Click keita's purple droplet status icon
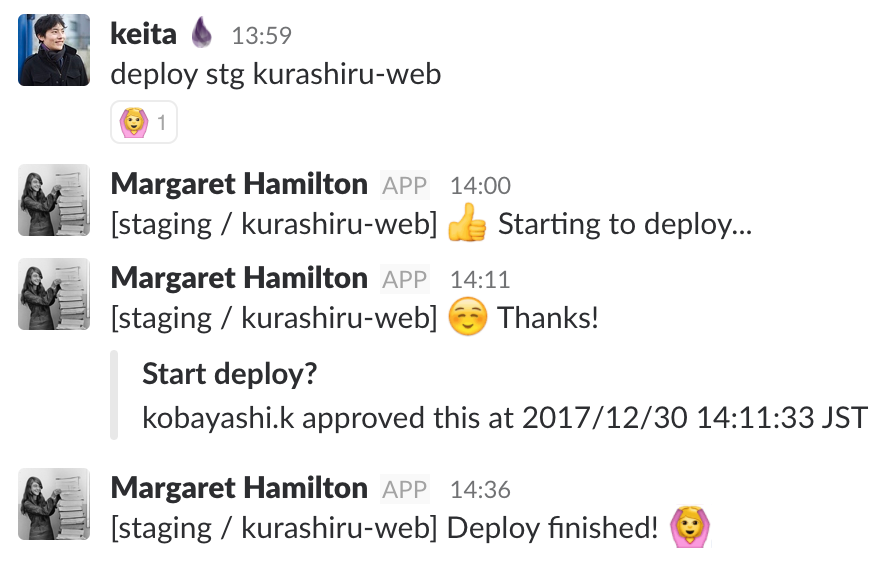The width and height of the screenshot is (890, 570). coord(202,34)
